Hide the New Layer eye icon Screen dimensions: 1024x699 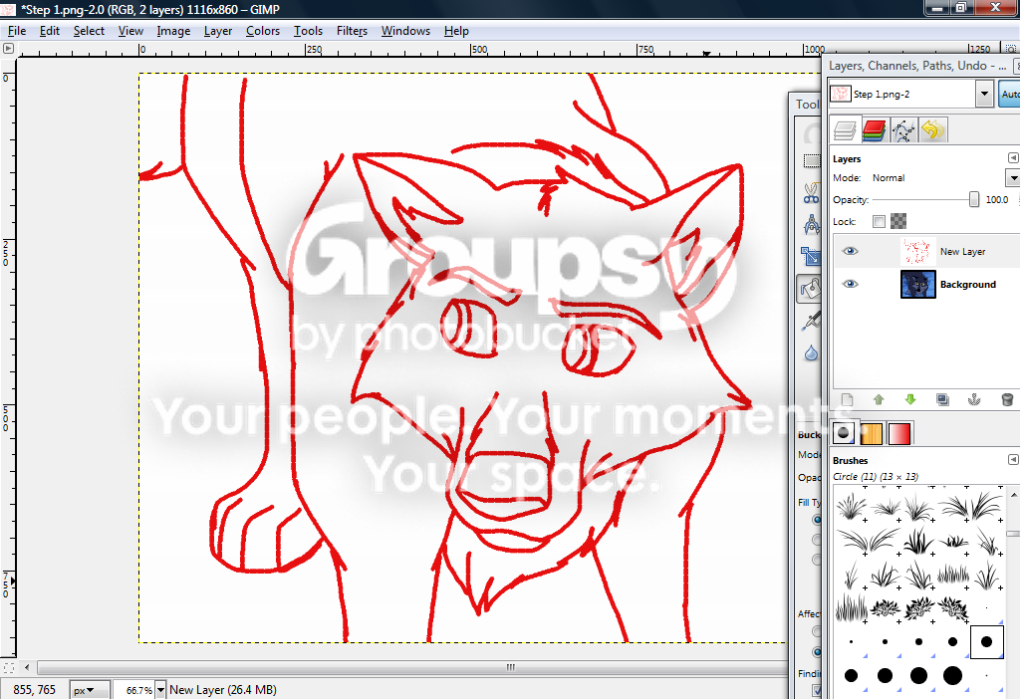pos(850,251)
